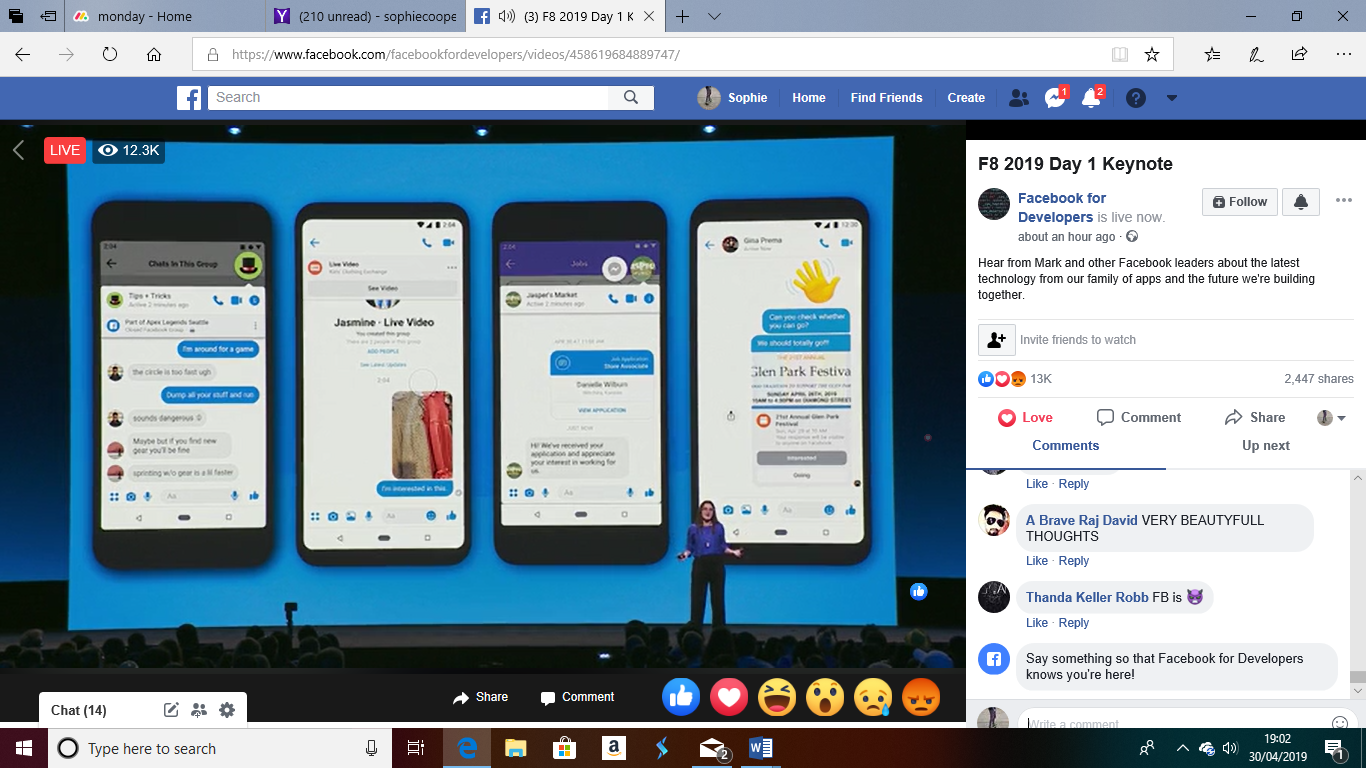
Task: Click the search magnifier button
Action: [x=631, y=97]
